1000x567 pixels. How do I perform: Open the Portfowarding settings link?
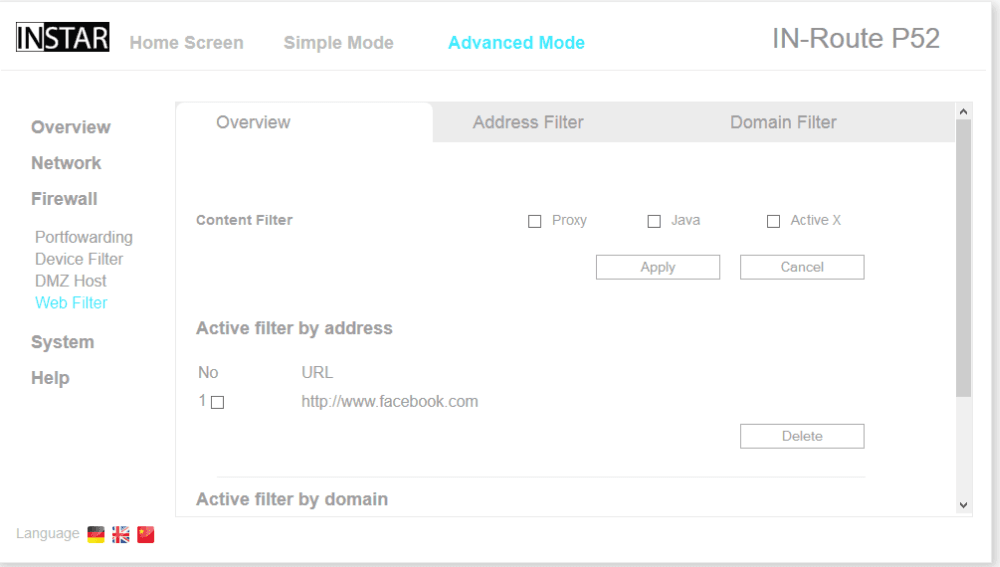pos(84,237)
